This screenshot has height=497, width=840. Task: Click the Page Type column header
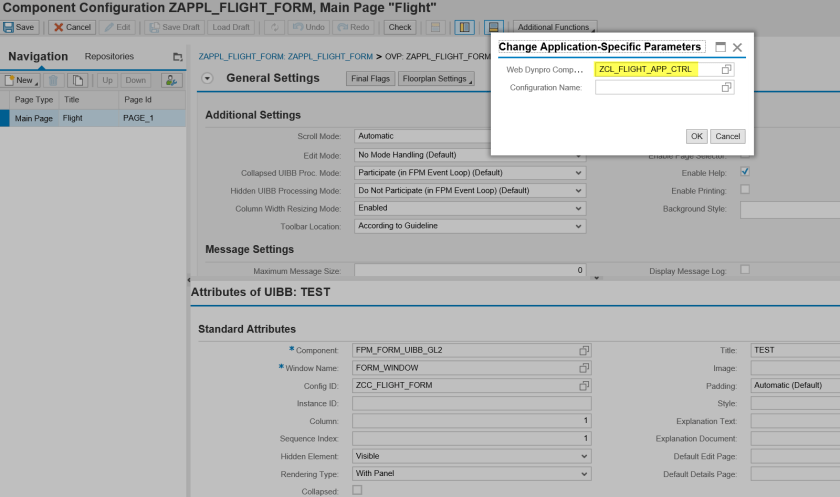pos(34,100)
